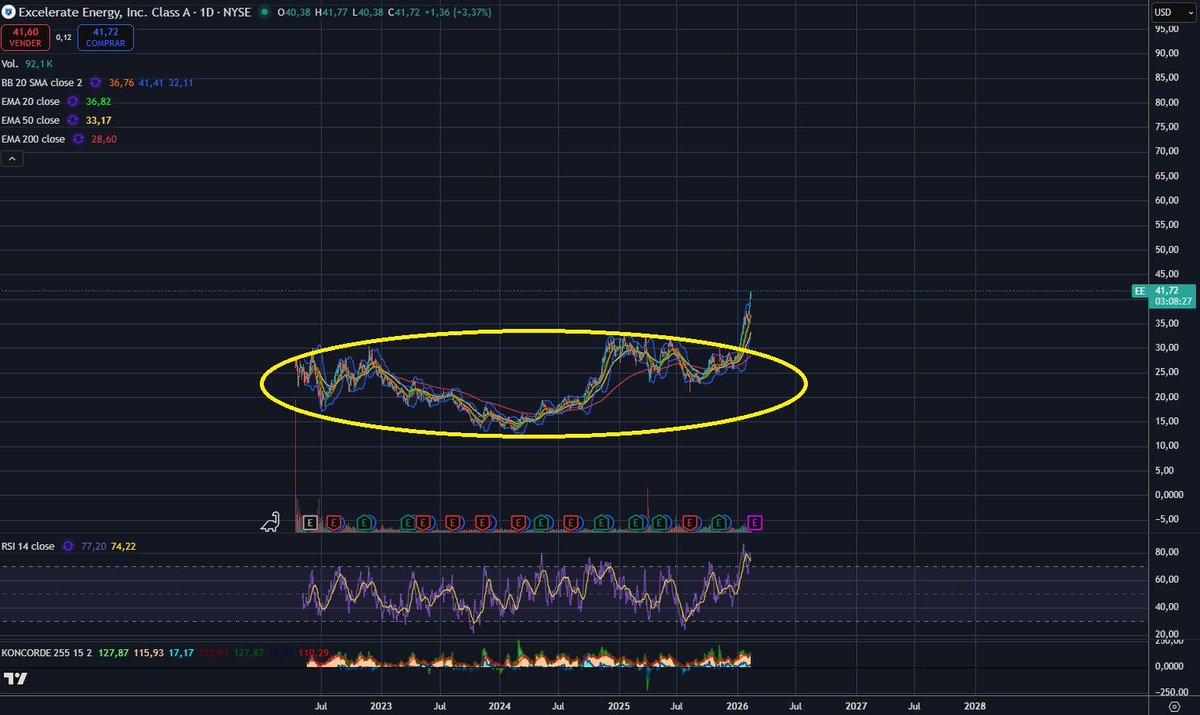The height and width of the screenshot is (715, 1200).
Task: Click the 2027 label on time axis
Action: pyautogui.click(x=856, y=704)
